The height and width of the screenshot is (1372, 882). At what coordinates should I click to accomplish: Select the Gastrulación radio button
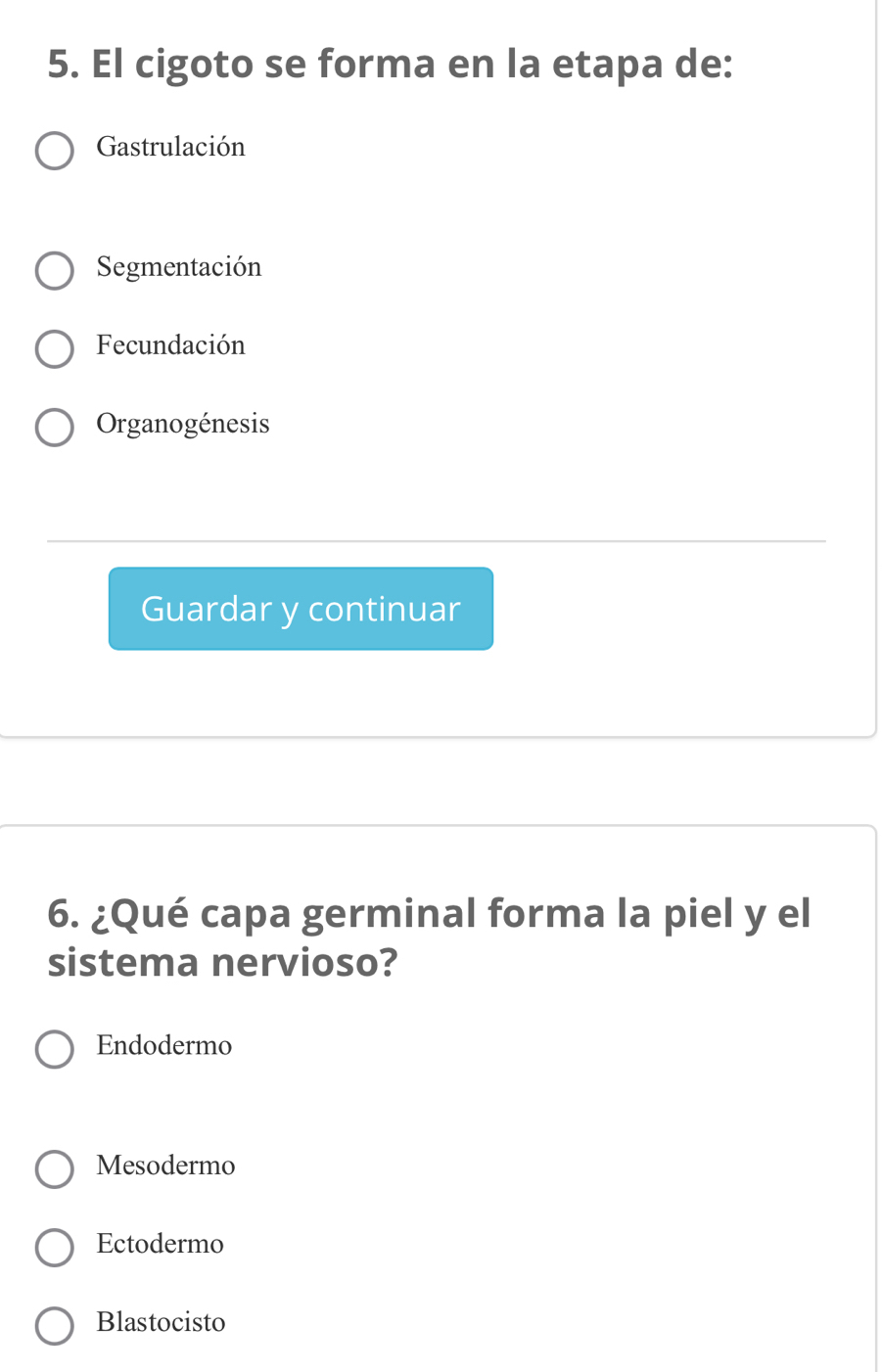[x=55, y=152]
